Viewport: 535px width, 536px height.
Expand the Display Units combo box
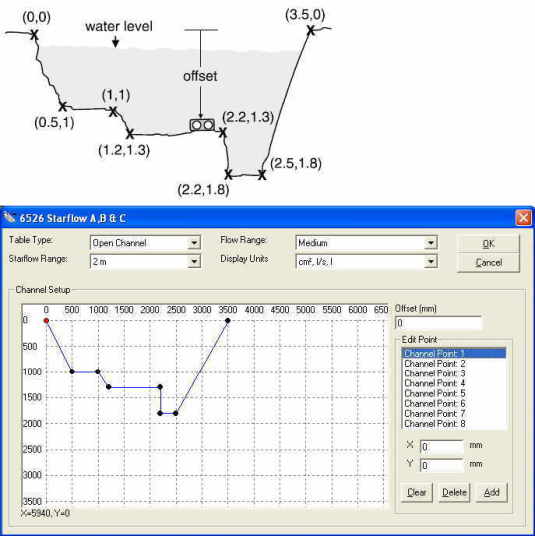pos(366,262)
